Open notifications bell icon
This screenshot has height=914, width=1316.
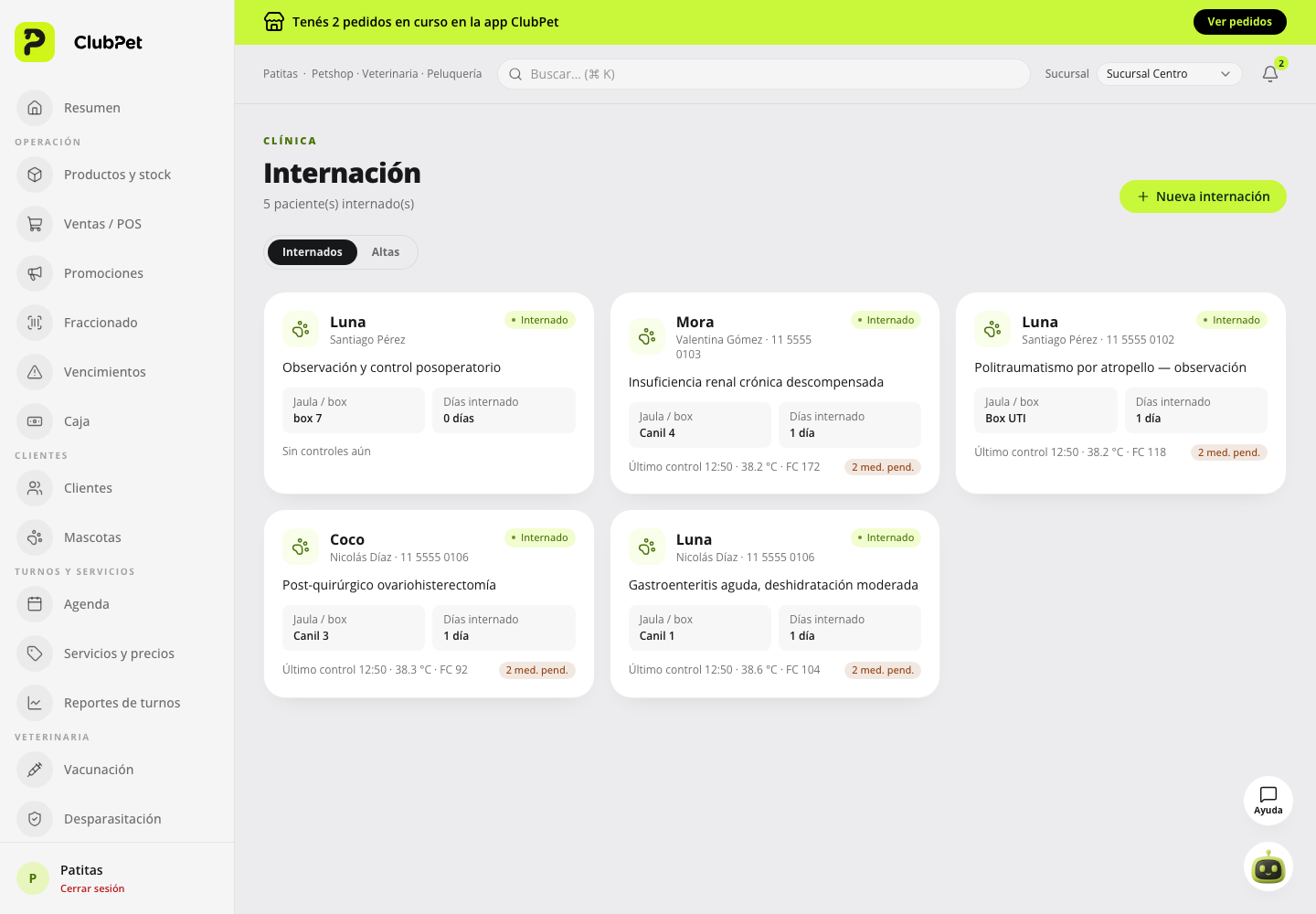pyautogui.click(x=1270, y=74)
